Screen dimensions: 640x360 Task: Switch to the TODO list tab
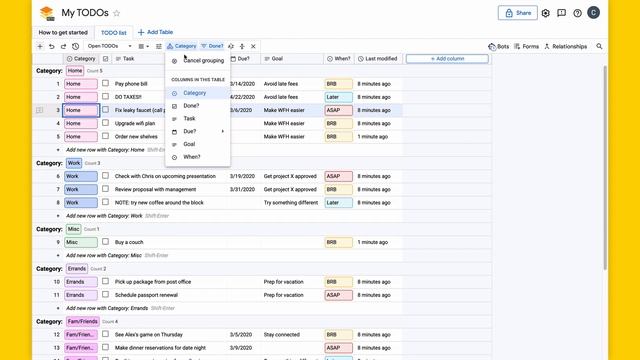pyautogui.click(x=113, y=33)
